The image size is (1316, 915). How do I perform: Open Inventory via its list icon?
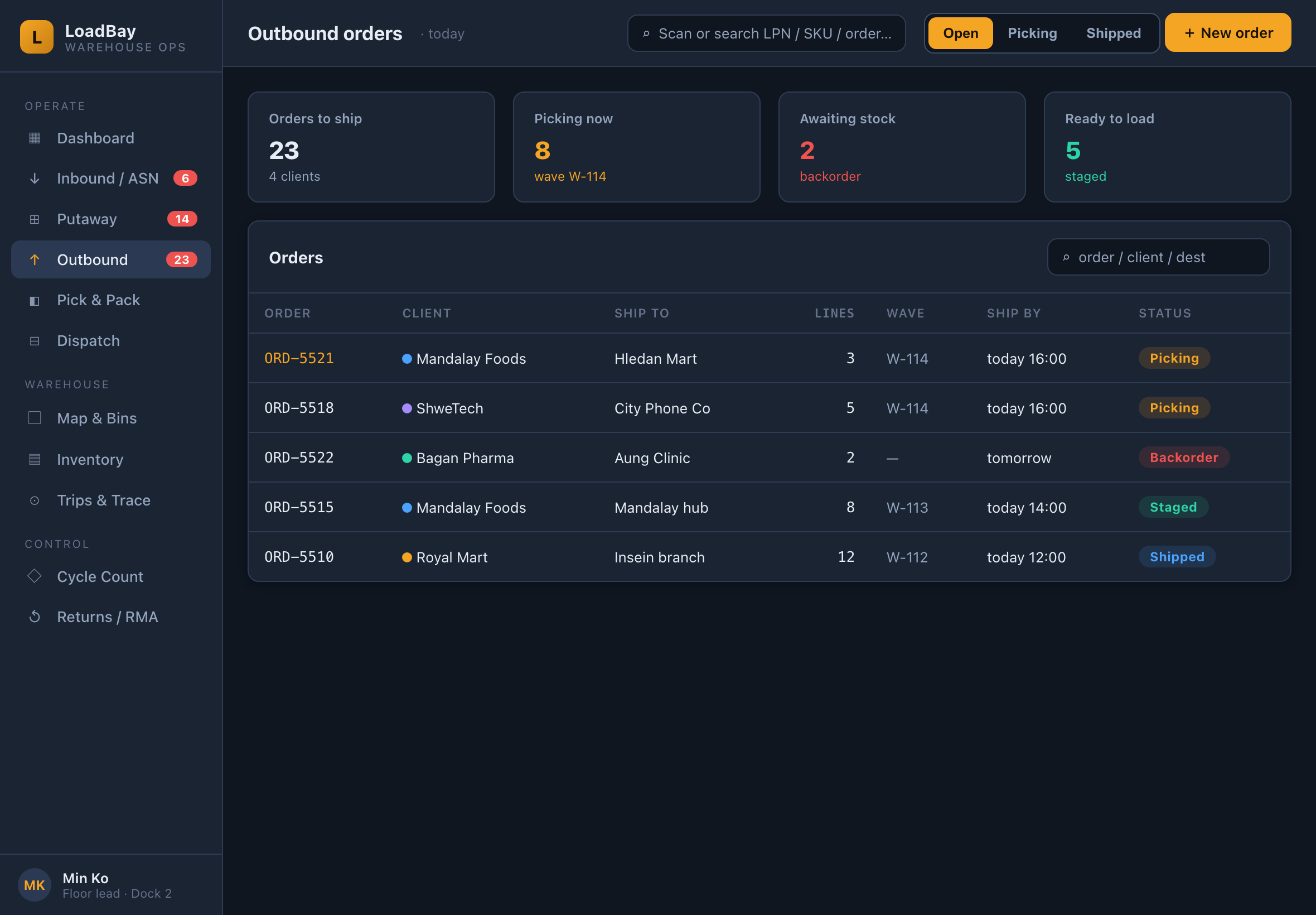coord(35,459)
